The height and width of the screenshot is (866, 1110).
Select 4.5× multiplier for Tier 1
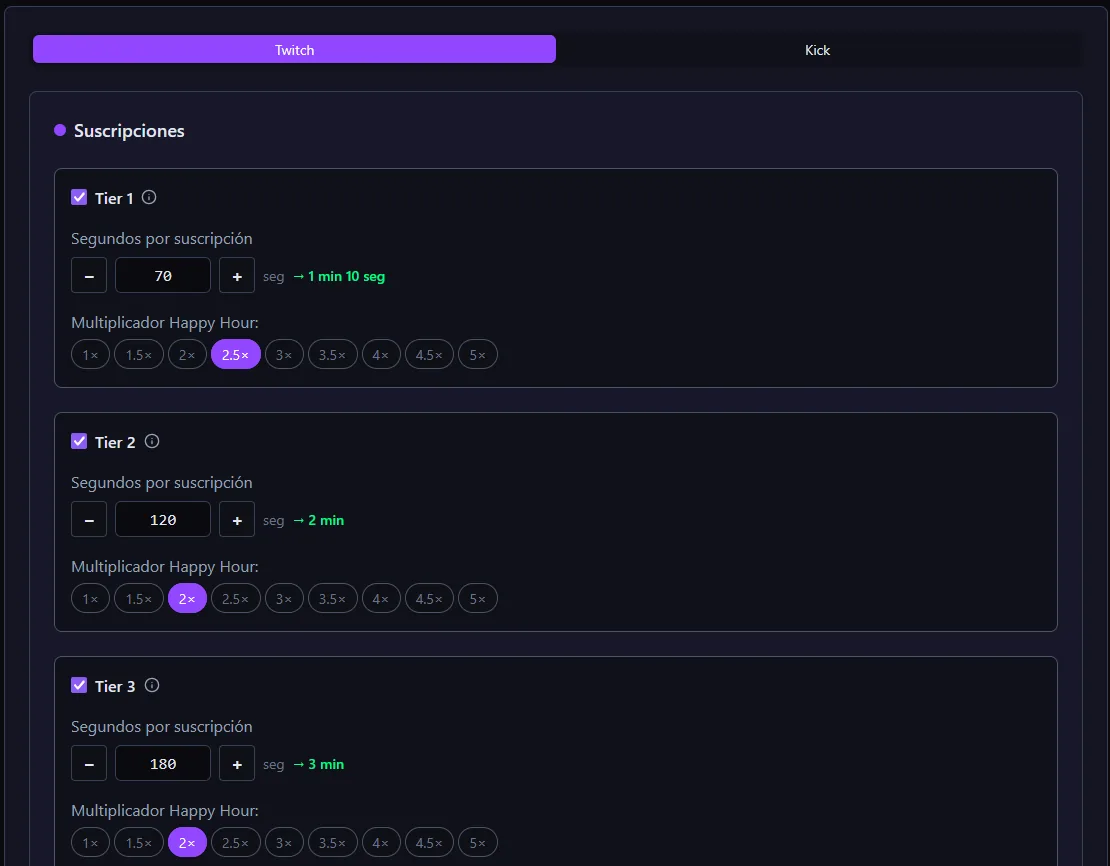coord(429,355)
